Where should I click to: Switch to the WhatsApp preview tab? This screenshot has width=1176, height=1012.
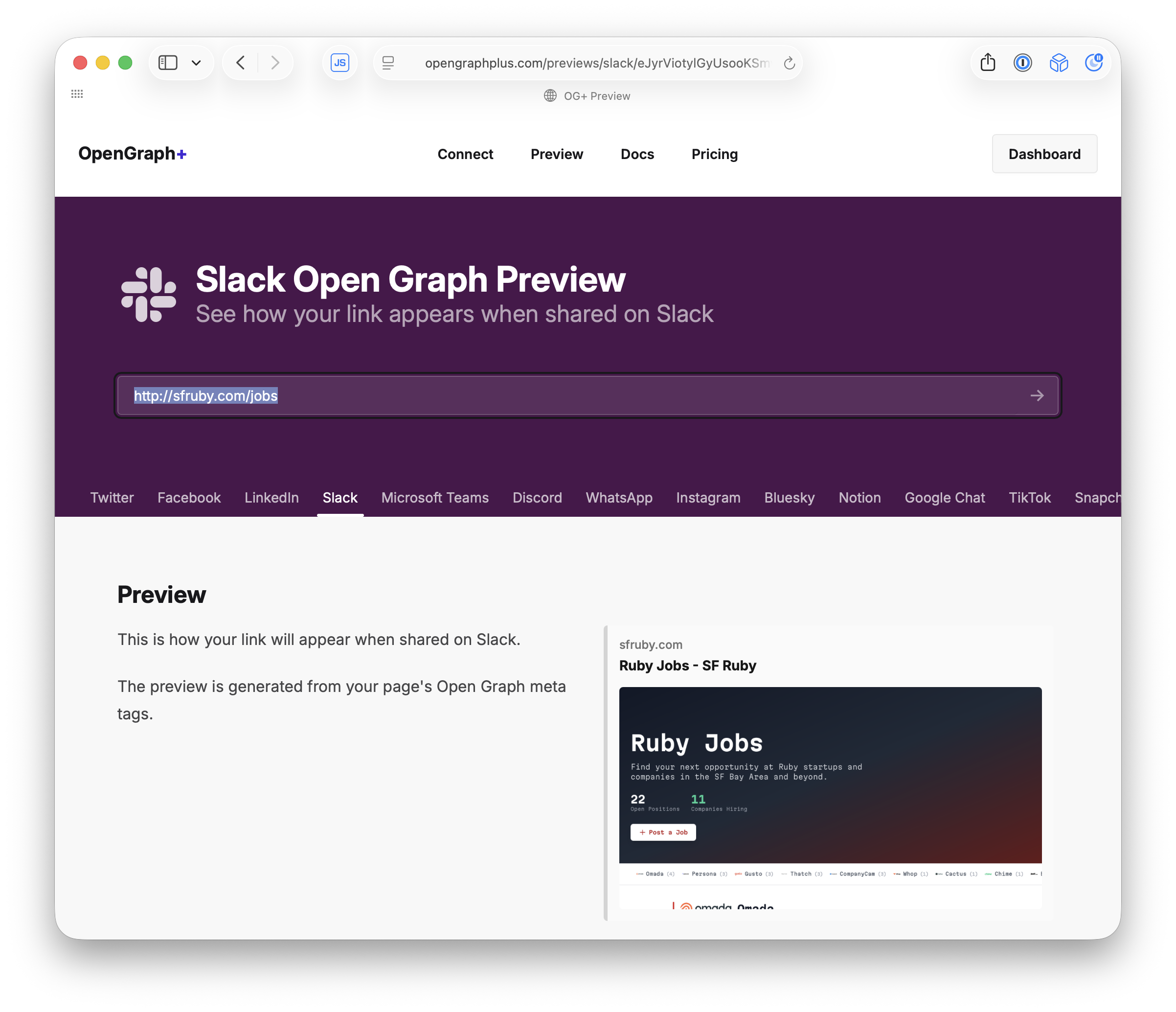619,498
